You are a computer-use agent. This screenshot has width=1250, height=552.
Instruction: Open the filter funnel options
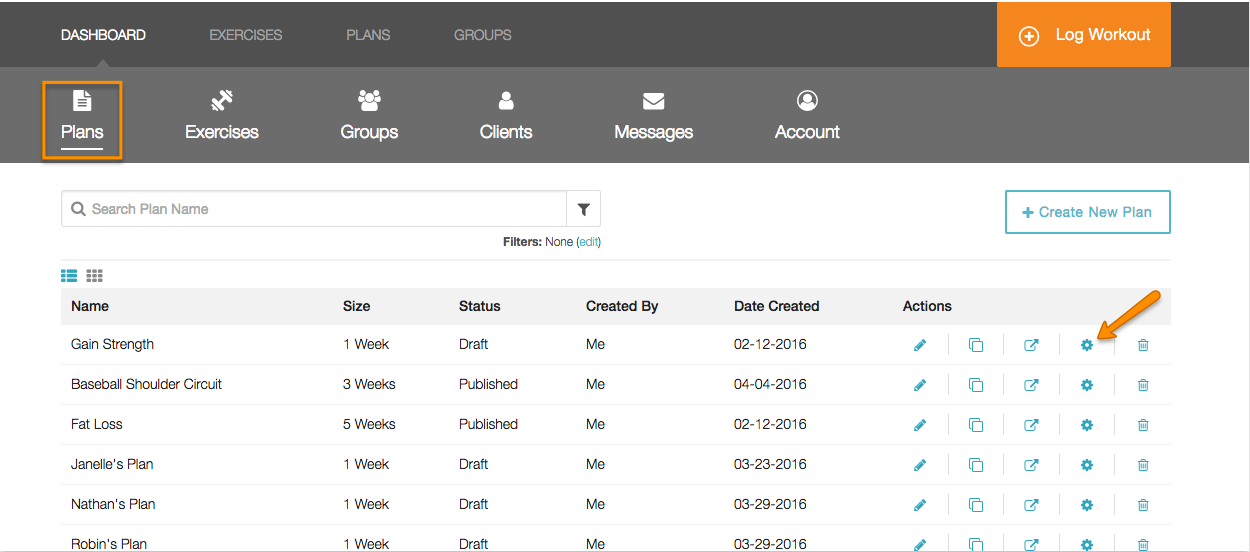[583, 209]
